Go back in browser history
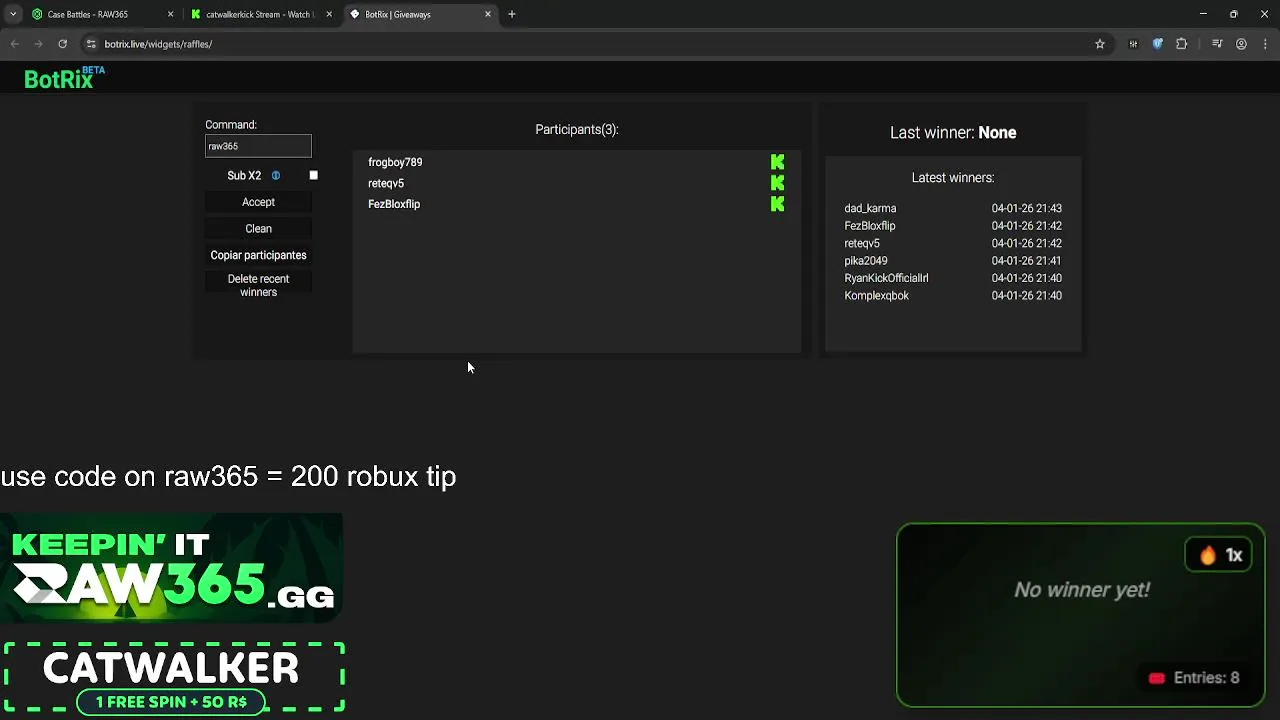Image resolution: width=1280 pixels, height=720 pixels. pyautogui.click(x=15, y=44)
